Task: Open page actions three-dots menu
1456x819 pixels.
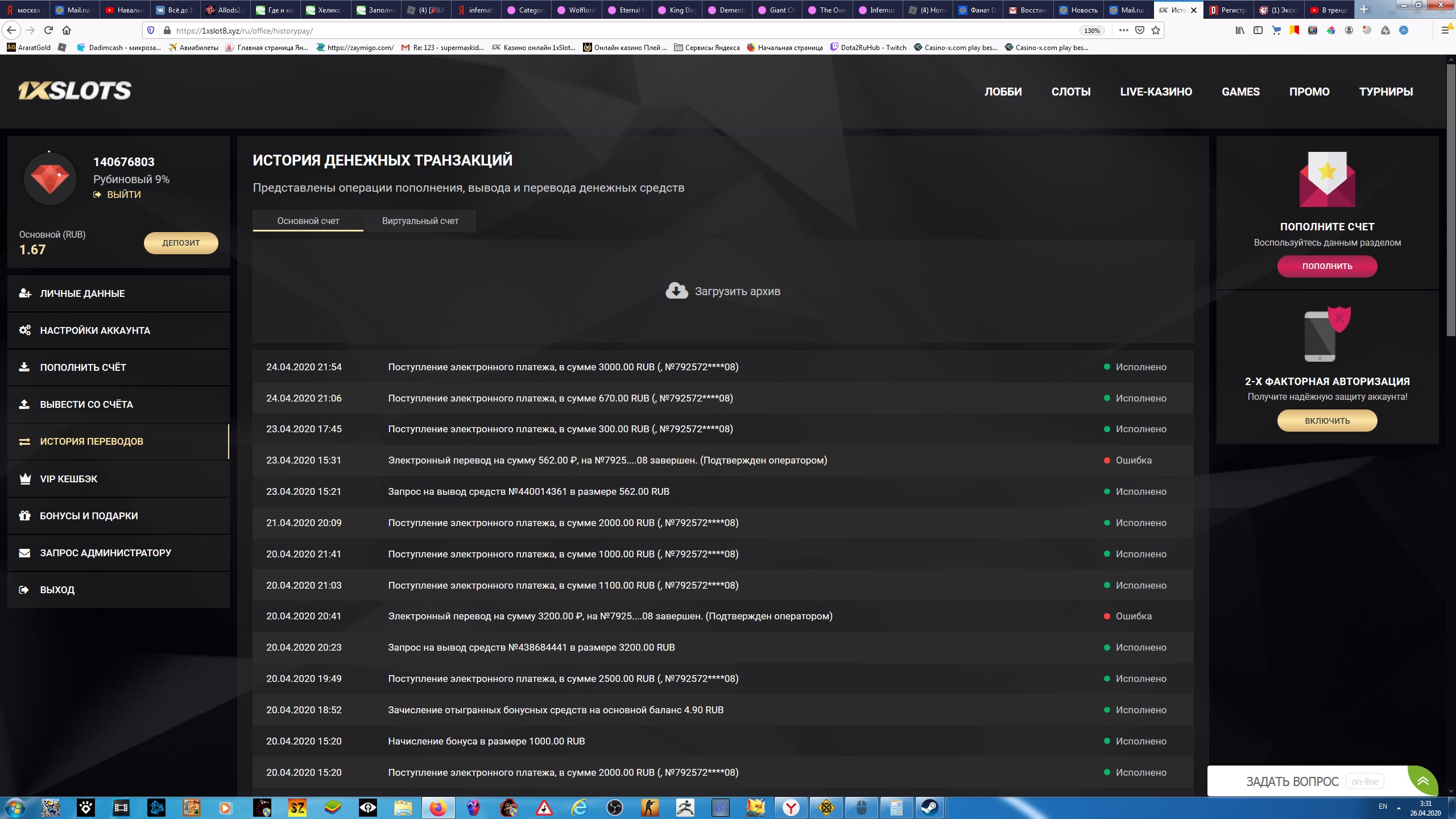Action: tap(1123, 31)
